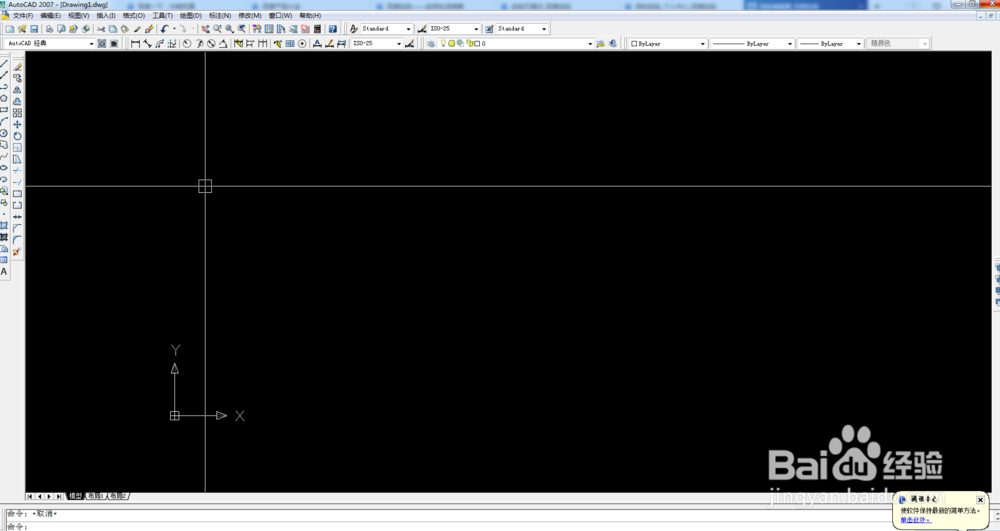1000x531 pixels.
Task: Click the Undo arrow icon
Action: 165,29
